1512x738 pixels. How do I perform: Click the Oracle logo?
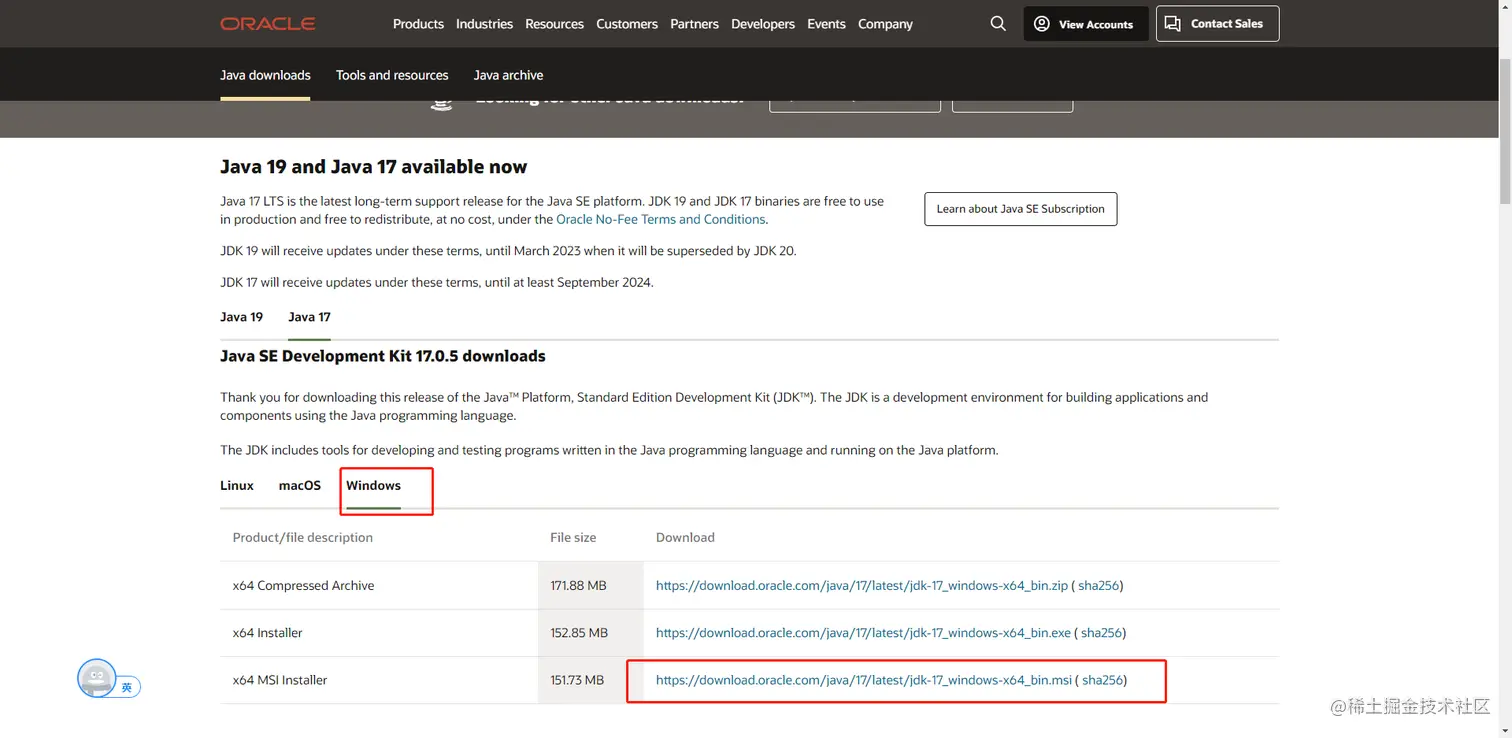tap(268, 24)
